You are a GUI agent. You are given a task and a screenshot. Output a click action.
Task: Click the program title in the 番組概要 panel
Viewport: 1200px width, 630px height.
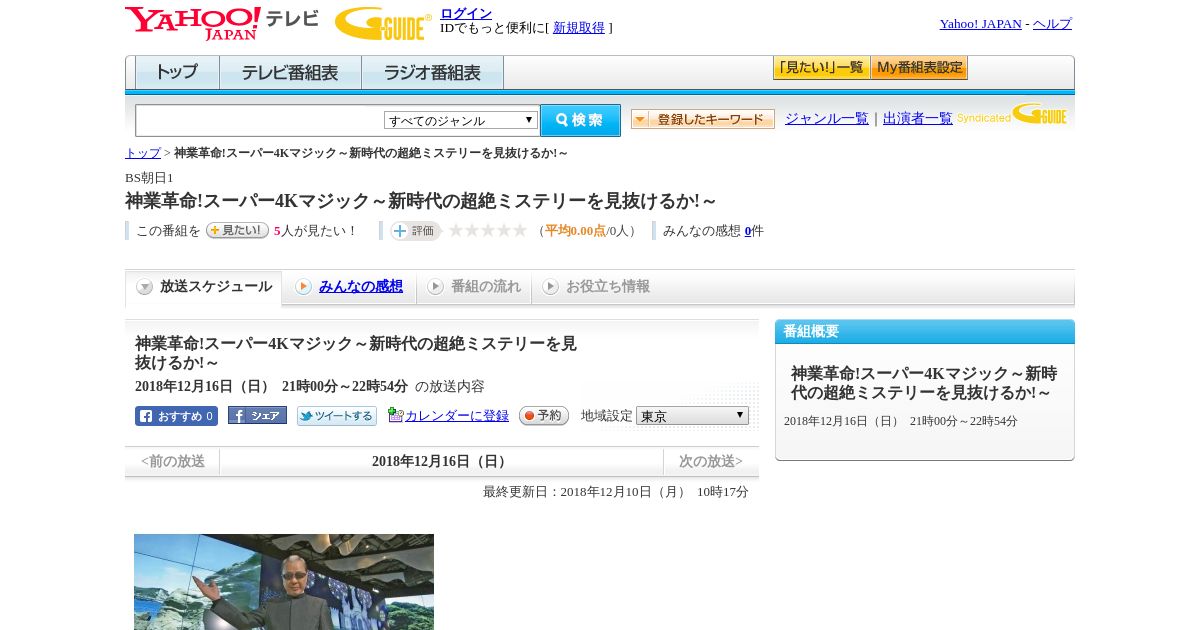click(x=924, y=383)
